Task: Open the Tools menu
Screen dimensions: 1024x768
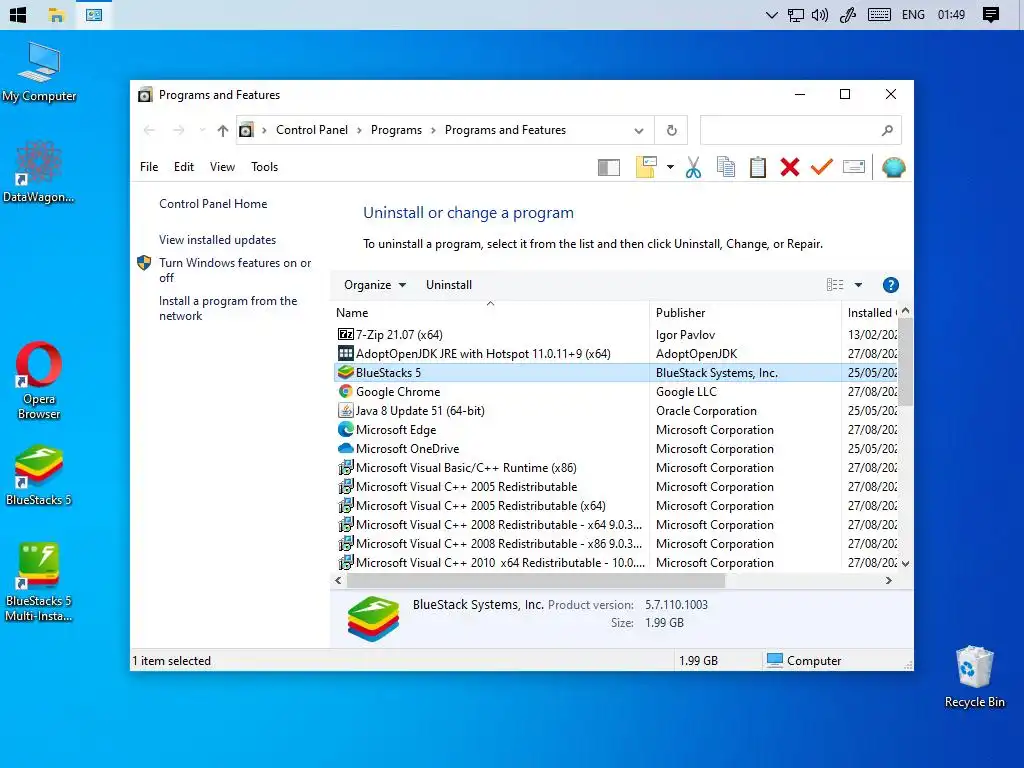Action: pos(264,167)
